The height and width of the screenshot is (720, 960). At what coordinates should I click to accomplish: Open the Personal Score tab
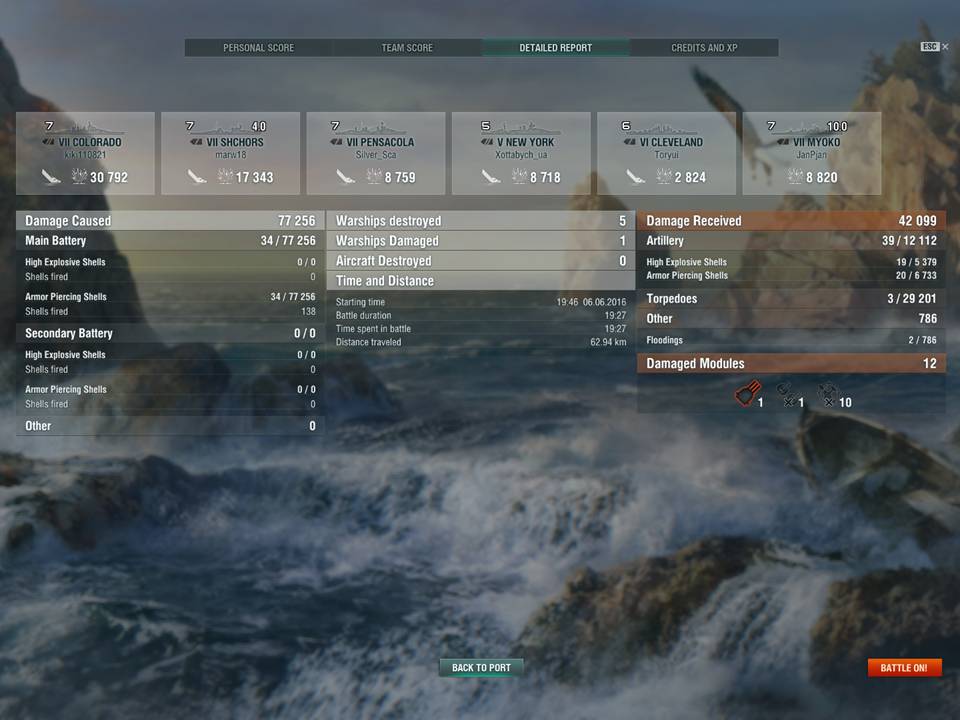click(x=258, y=48)
